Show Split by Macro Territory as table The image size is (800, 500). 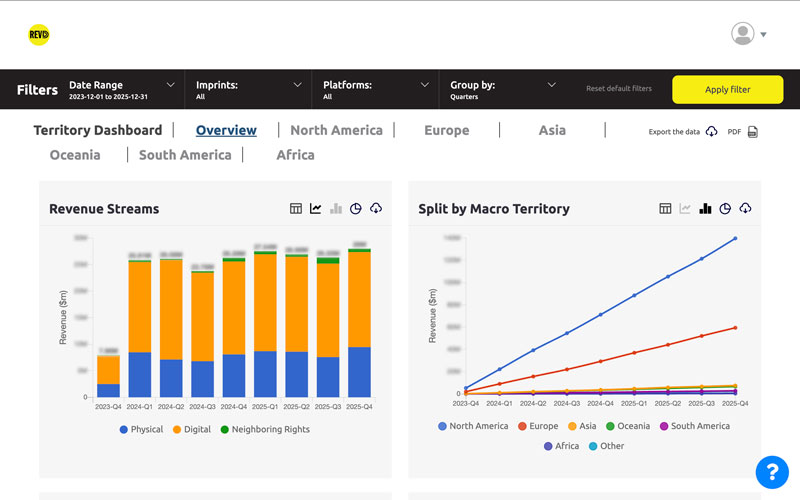[665, 209]
